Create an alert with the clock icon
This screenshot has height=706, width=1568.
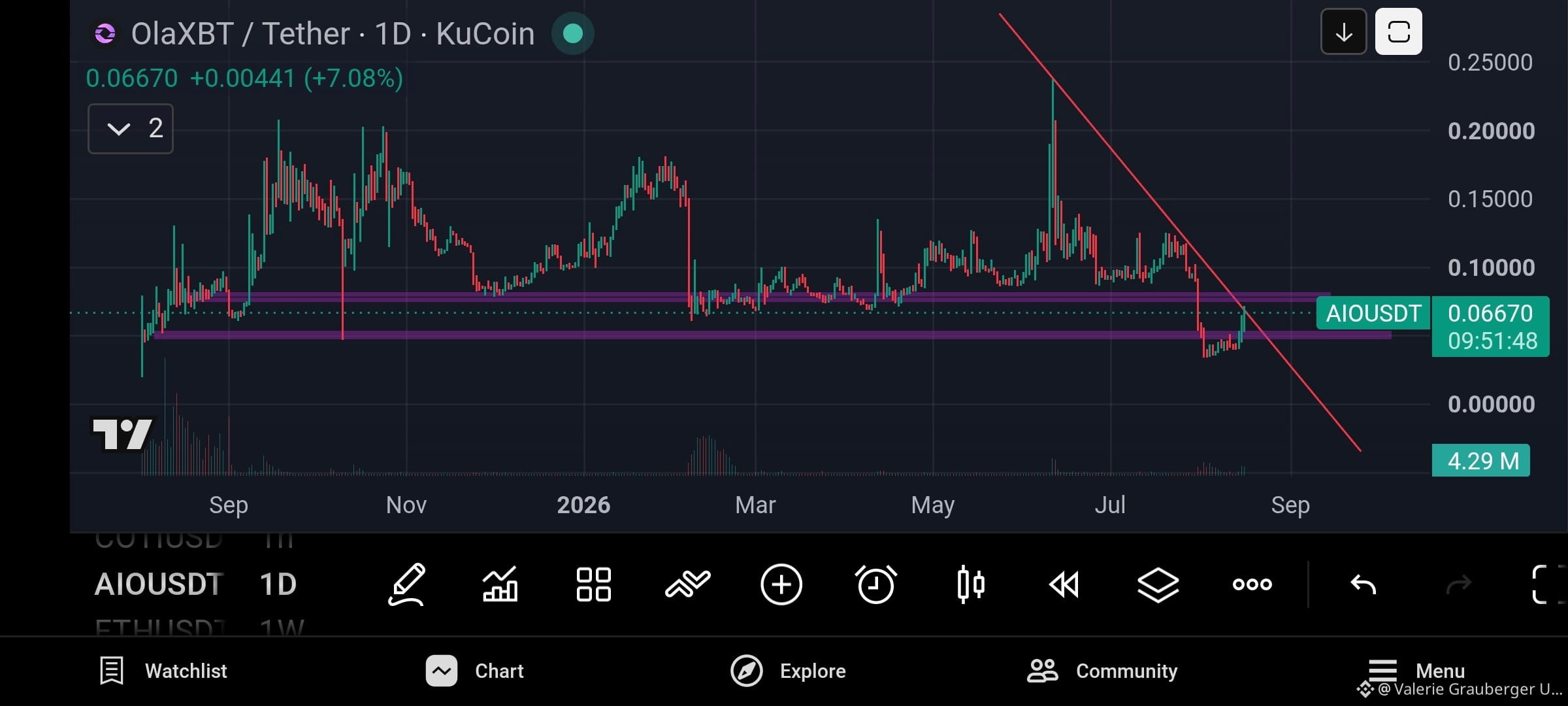[x=875, y=584]
